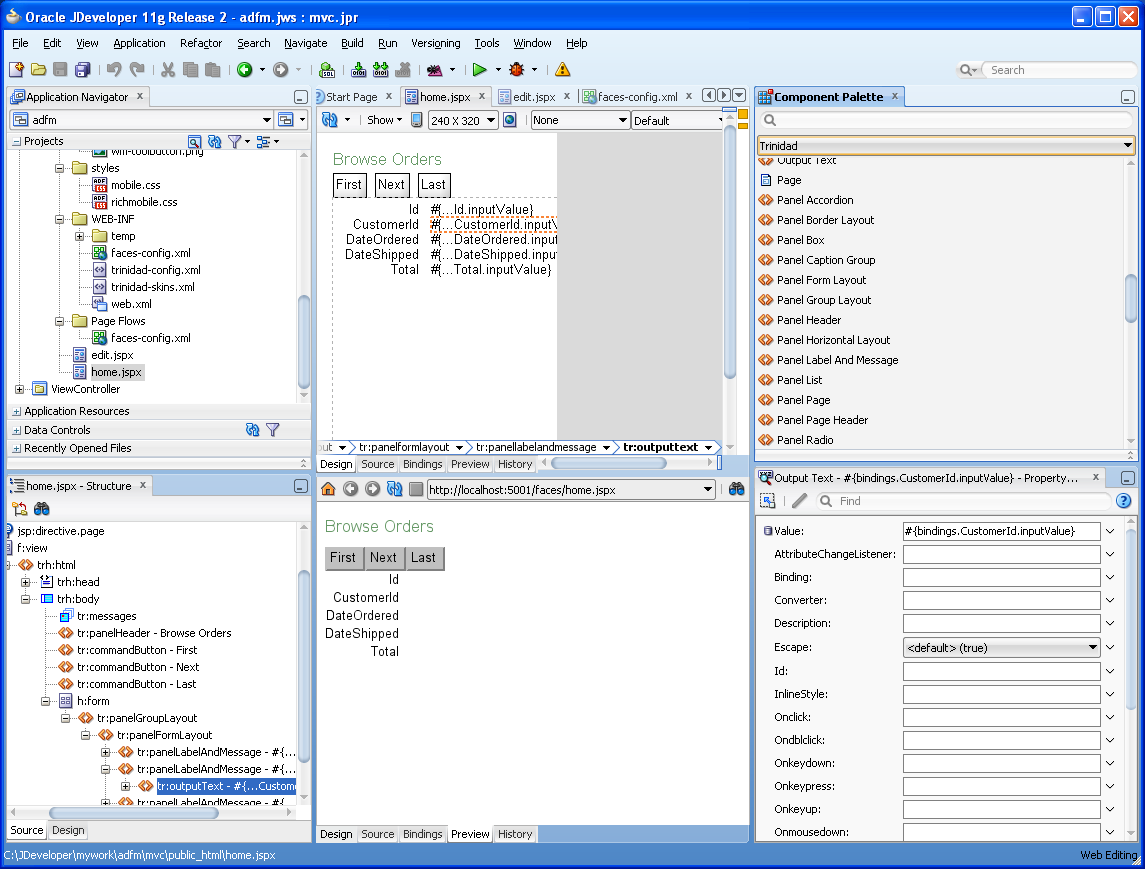1145x869 pixels.
Task: Click the Make project build icon
Action: [358, 69]
